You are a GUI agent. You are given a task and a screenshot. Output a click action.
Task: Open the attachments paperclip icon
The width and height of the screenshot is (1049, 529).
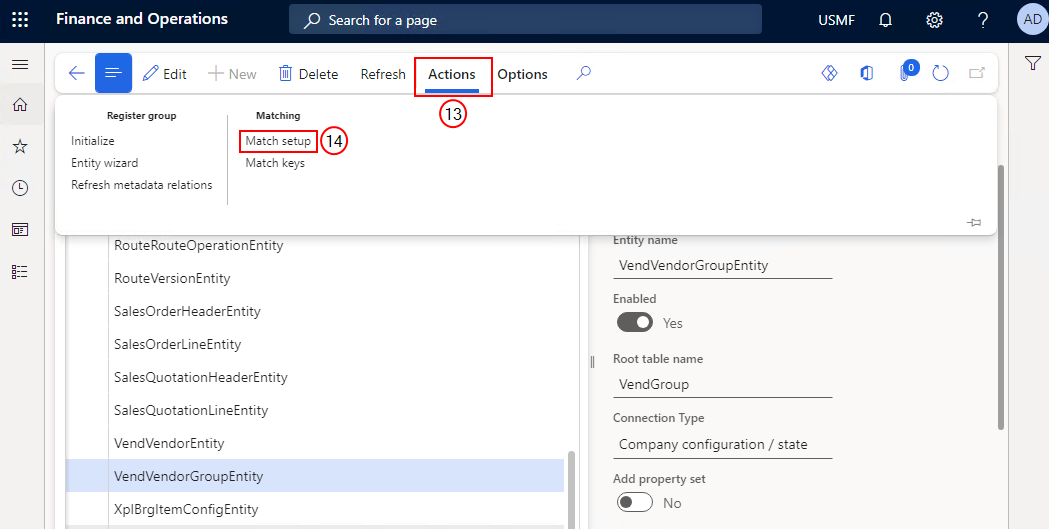[905, 73]
